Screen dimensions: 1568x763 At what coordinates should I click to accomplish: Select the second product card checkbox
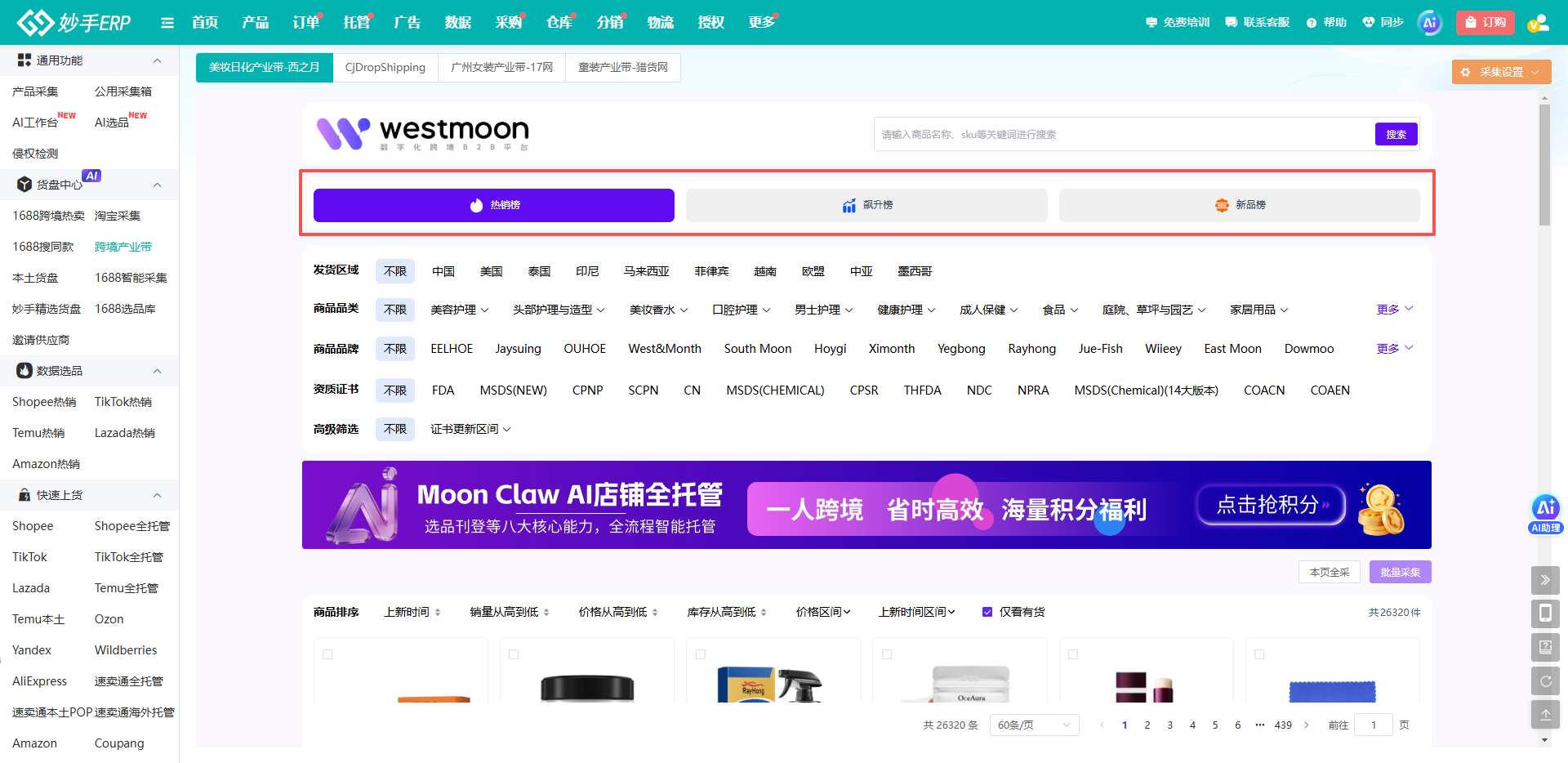(514, 654)
